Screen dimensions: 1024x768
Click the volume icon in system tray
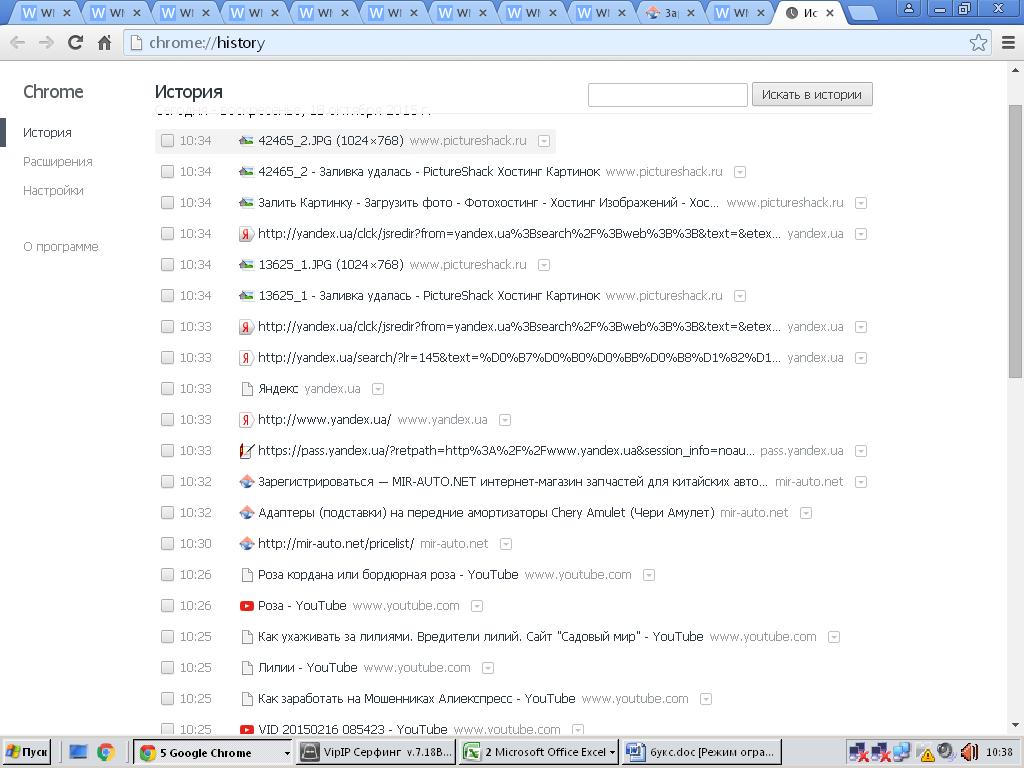(x=968, y=752)
